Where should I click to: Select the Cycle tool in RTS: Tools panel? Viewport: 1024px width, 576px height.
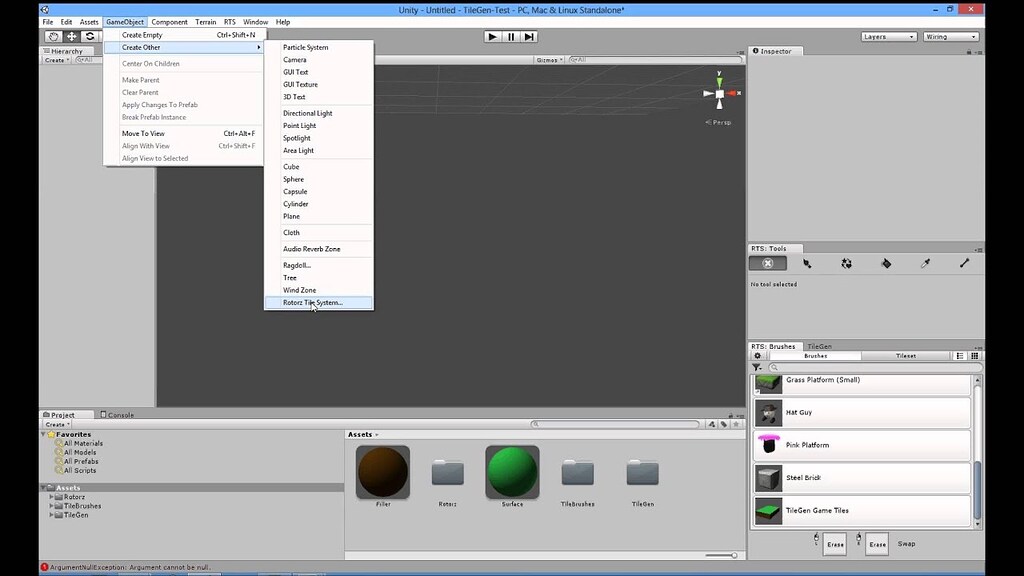click(847, 263)
